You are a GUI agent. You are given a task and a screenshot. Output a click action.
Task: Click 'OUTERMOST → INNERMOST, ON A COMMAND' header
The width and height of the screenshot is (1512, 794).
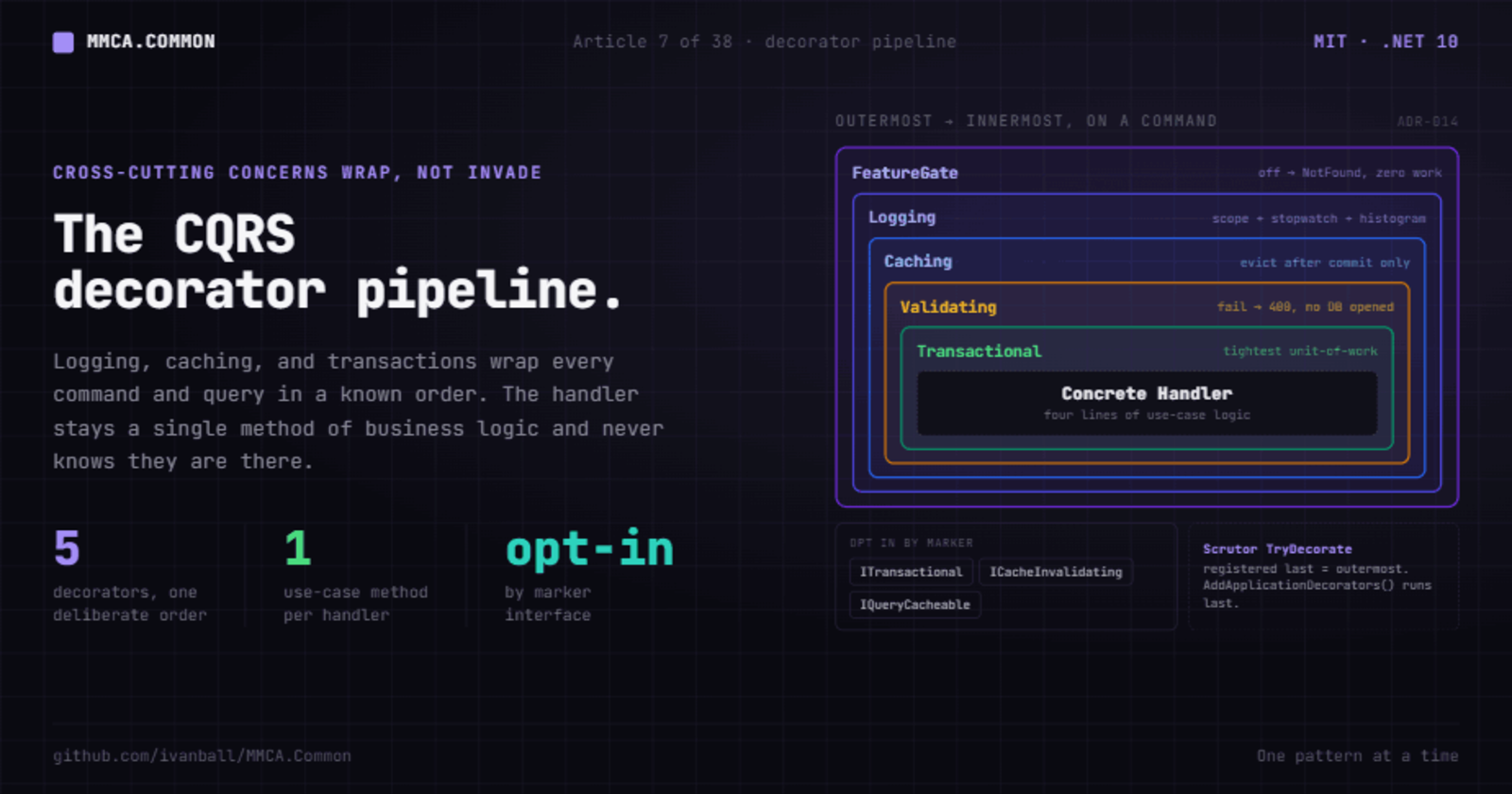click(1025, 121)
